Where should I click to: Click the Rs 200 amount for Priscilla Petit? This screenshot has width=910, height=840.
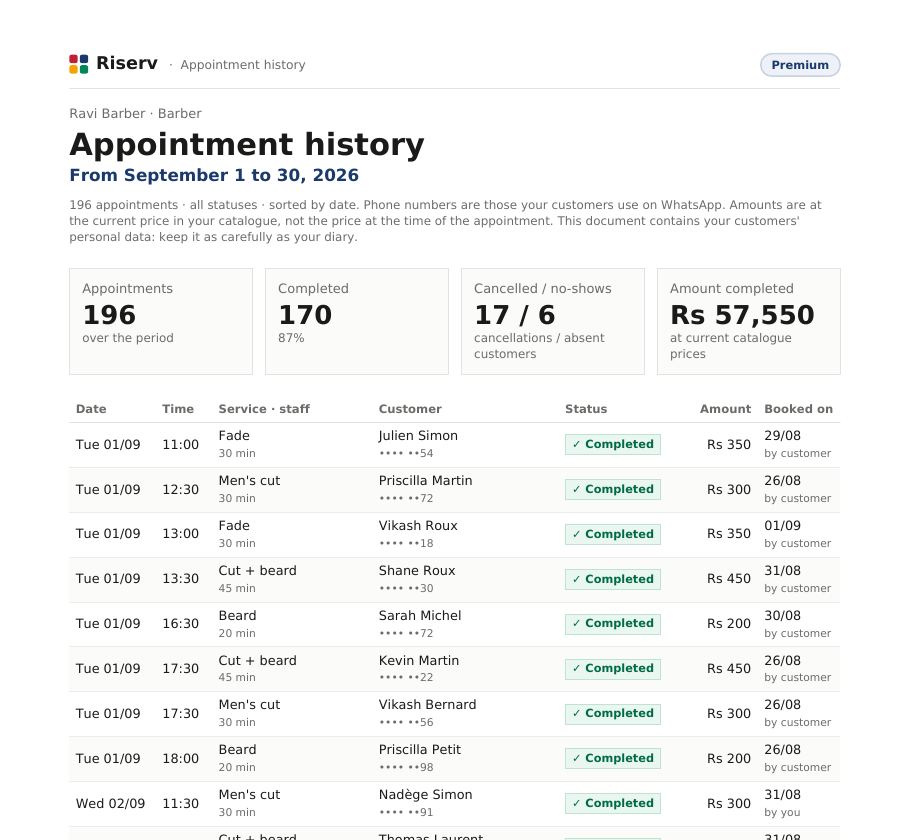click(x=728, y=759)
